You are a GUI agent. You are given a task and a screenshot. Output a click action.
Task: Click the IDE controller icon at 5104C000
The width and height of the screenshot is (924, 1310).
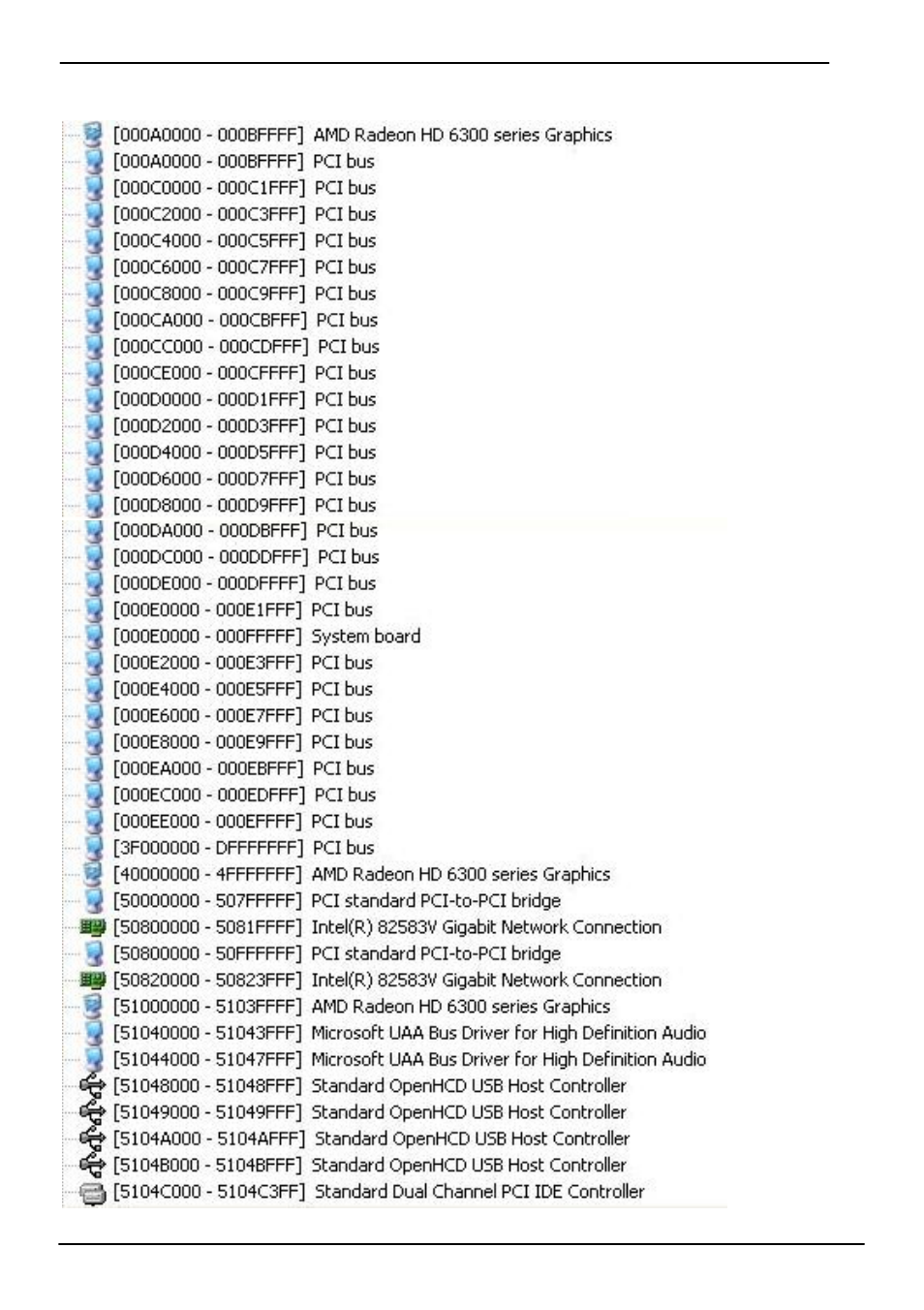click(x=92, y=1193)
